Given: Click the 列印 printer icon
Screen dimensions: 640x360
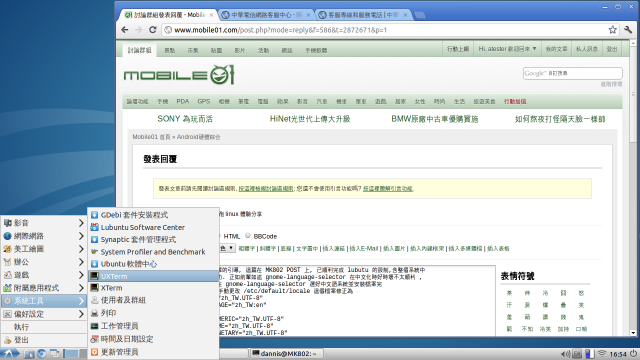Looking at the screenshot, I should 94,313.
